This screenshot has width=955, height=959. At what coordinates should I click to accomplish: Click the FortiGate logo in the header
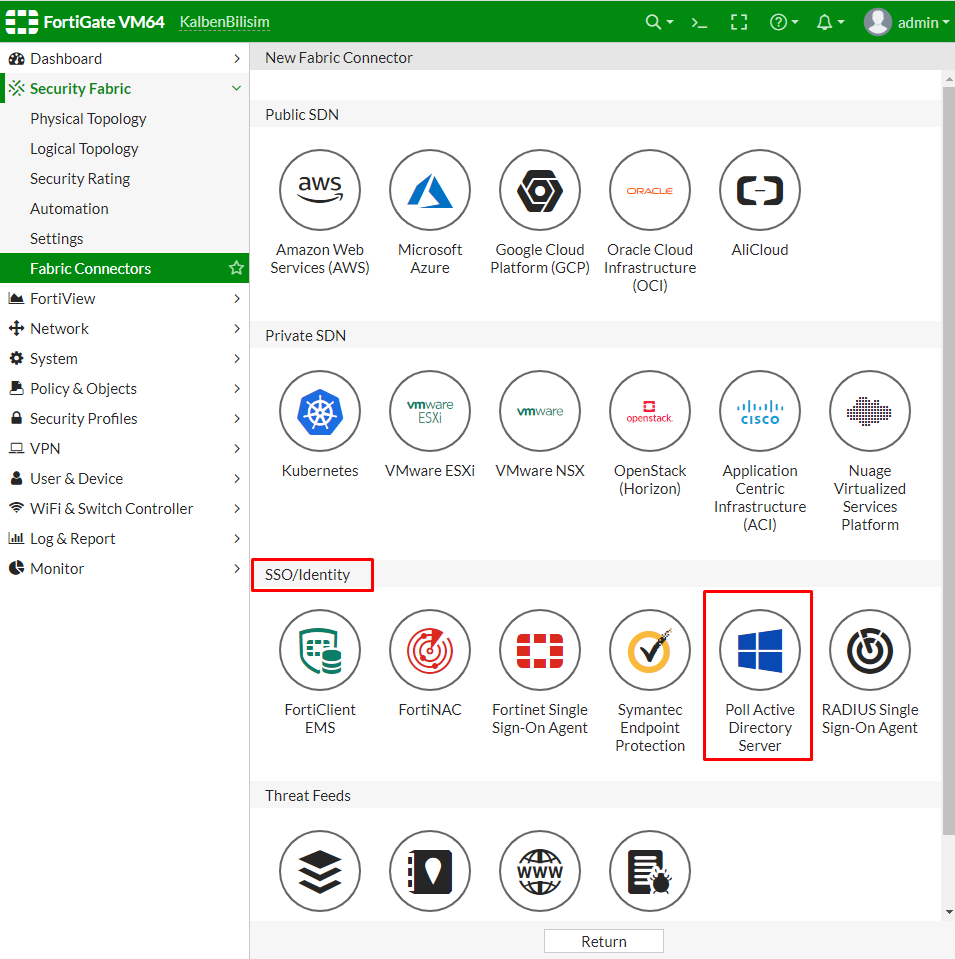coord(22,22)
